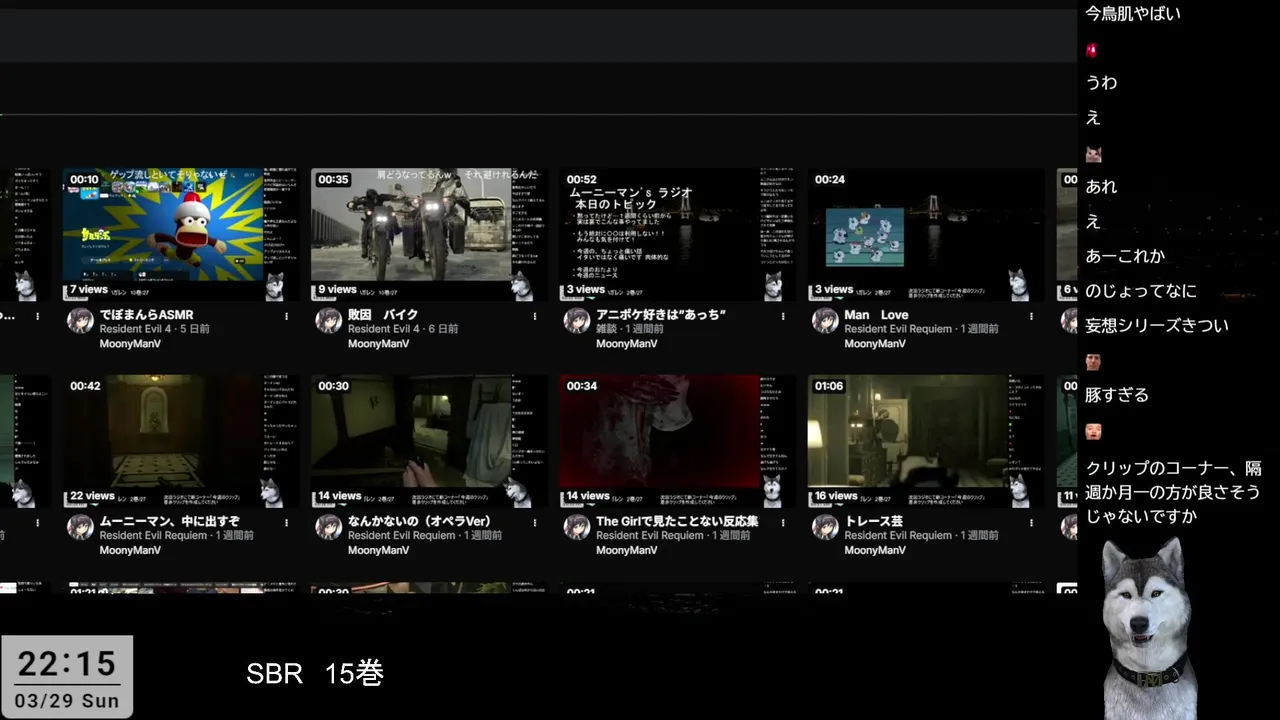Click the クリップのコーナー chat message

click(x=1173, y=492)
